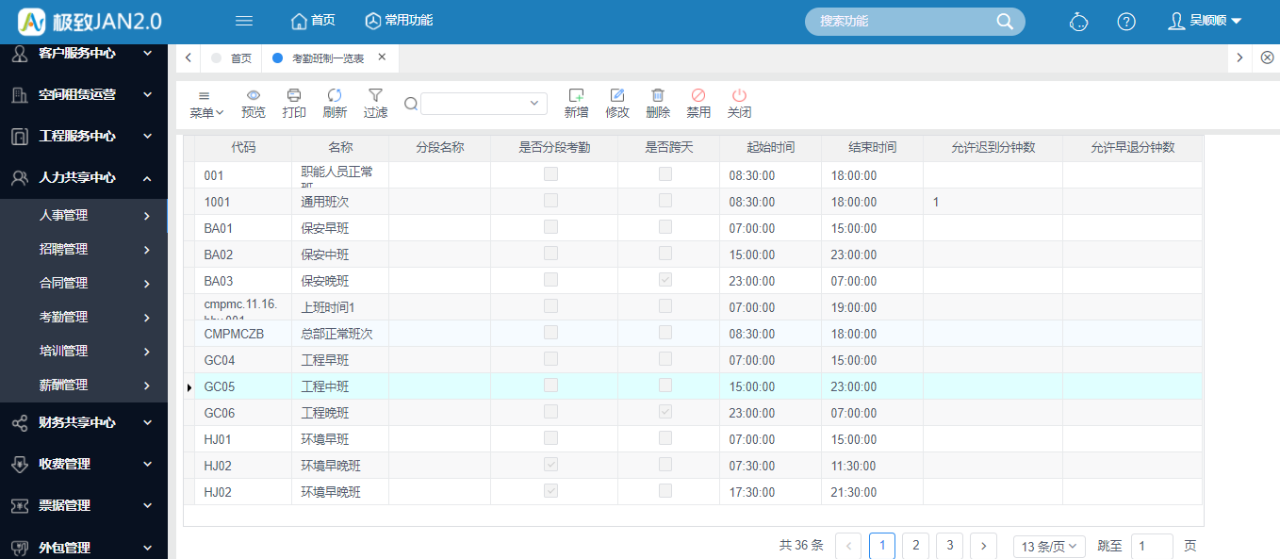The height and width of the screenshot is (559, 1280).
Task: Click the 极致JAN2.0 logo
Action: 90,21
